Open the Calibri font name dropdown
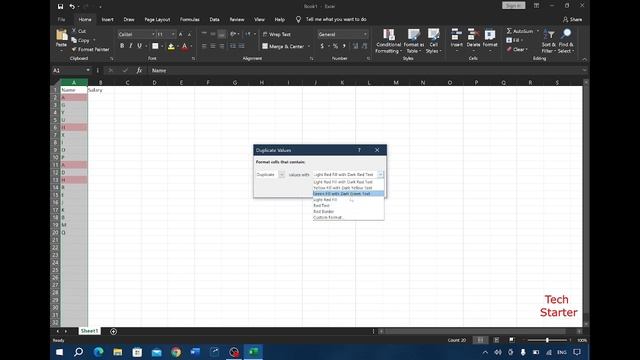 [x=153, y=35]
